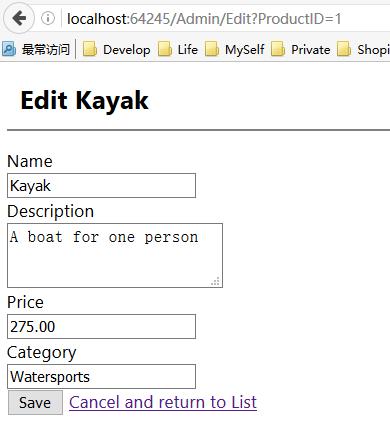Image resolution: width=390 pixels, height=439 pixels.
Task: Open the most visited bookmarks icon
Action: tap(8, 49)
